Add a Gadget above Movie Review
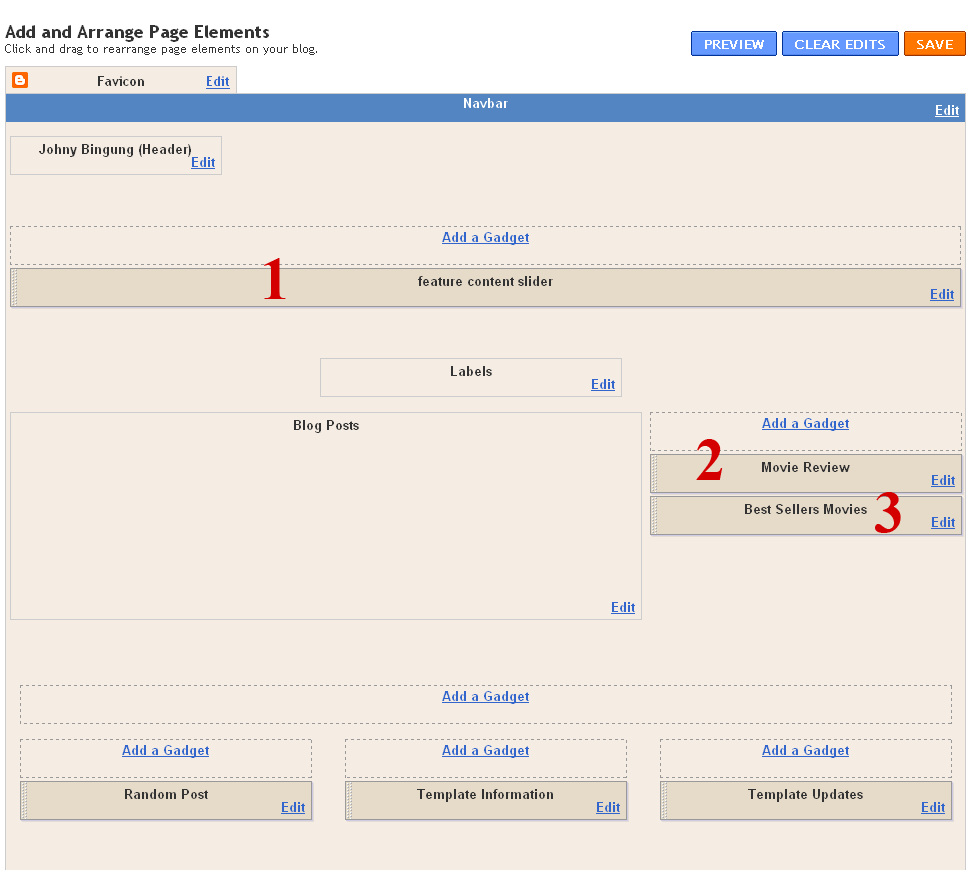Screen dimensions: 969x870 pyautogui.click(x=805, y=424)
